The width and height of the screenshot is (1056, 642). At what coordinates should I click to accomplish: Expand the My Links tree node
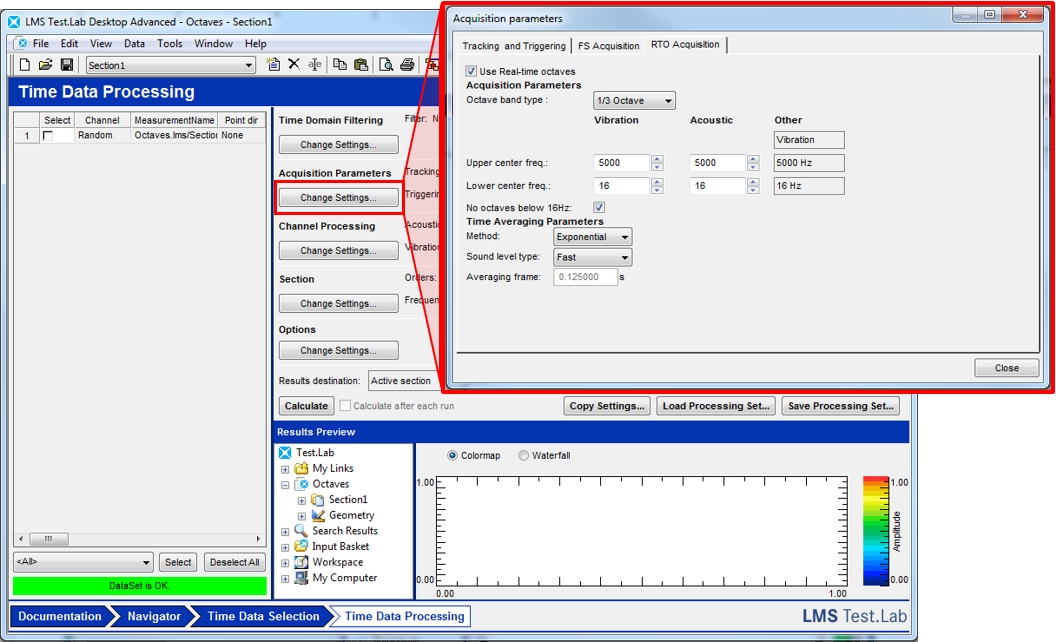click(285, 469)
